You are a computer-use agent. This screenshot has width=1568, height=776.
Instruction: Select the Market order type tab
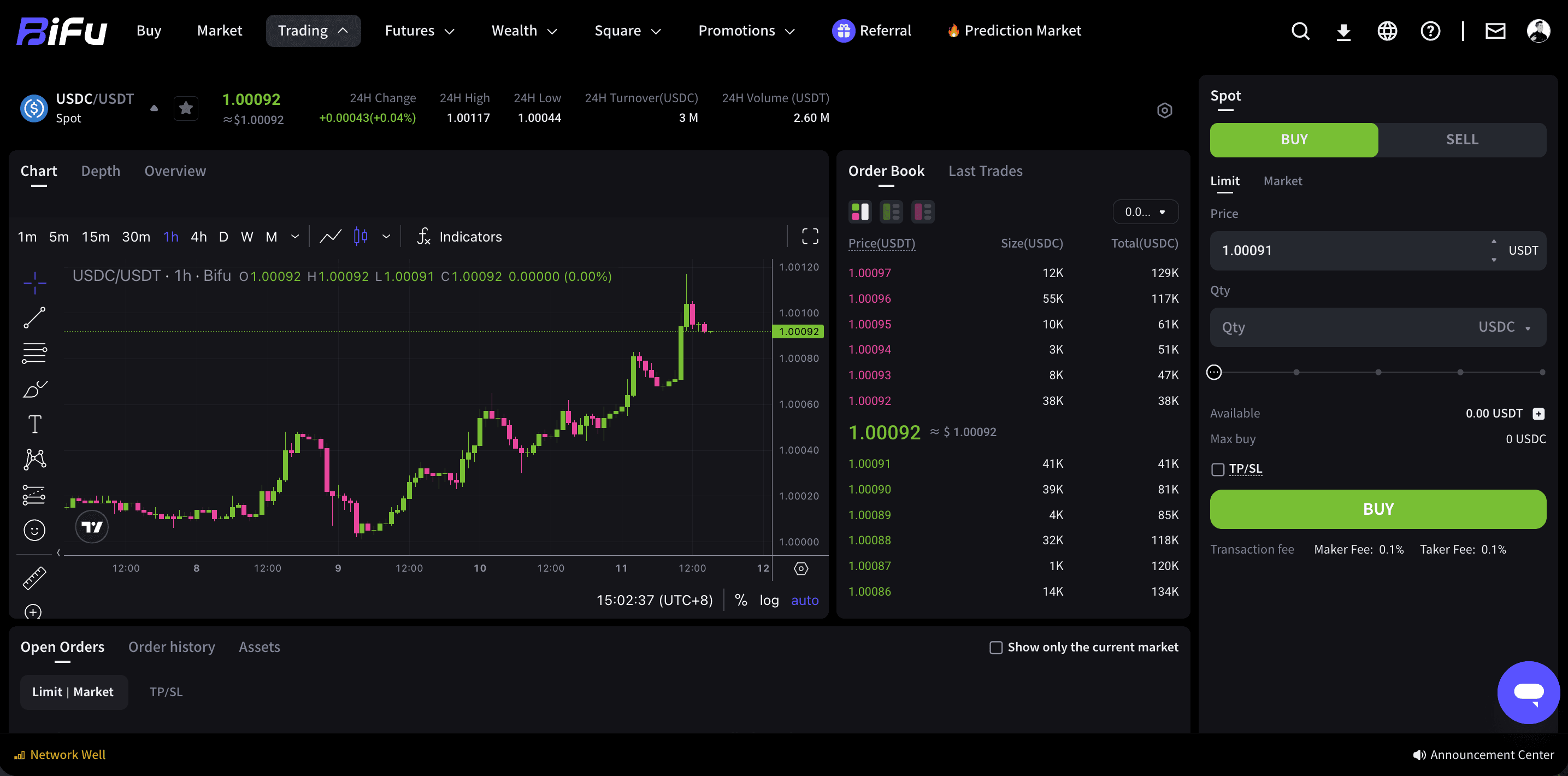point(1282,181)
